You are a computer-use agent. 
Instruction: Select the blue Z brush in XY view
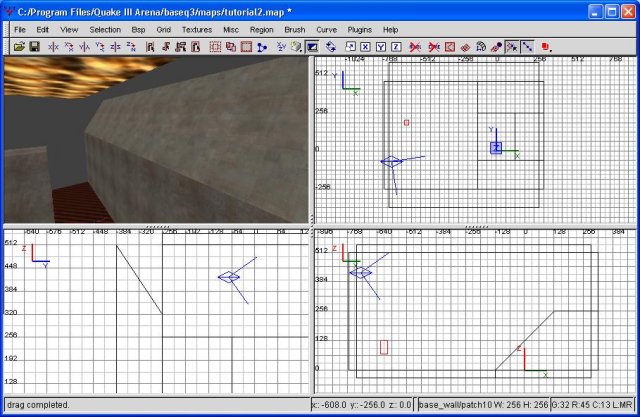tap(496, 148)
